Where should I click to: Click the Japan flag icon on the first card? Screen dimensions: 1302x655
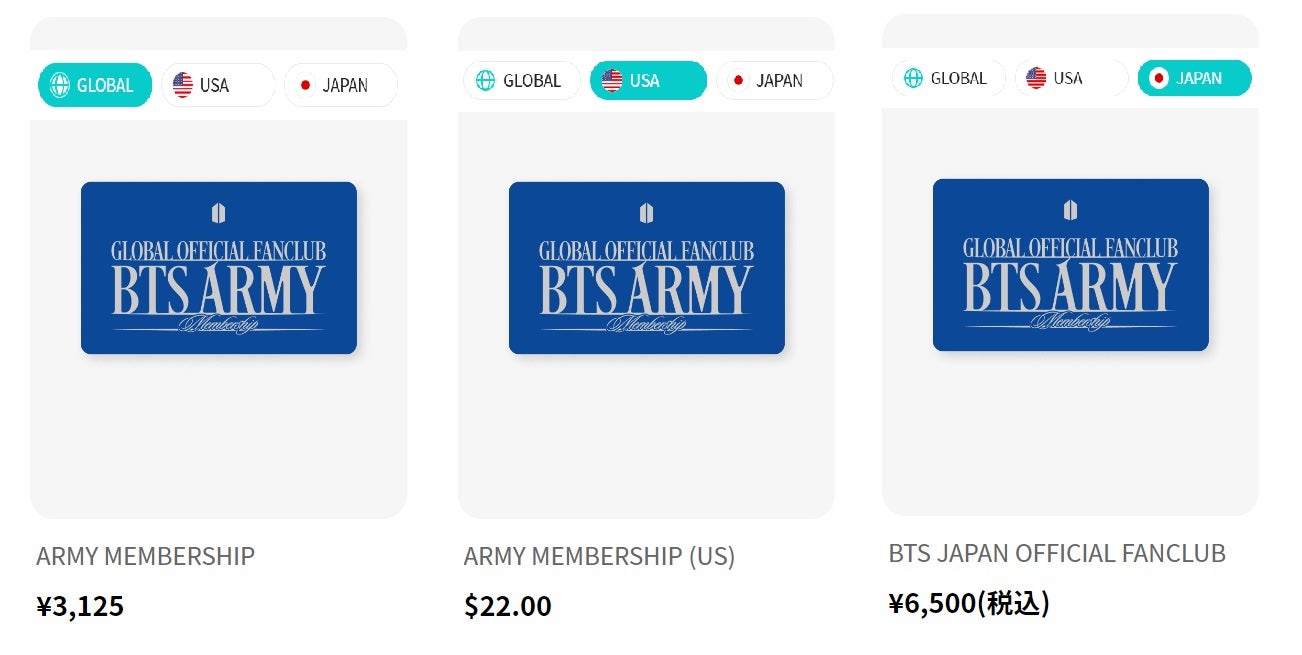[x=309, y=86]
